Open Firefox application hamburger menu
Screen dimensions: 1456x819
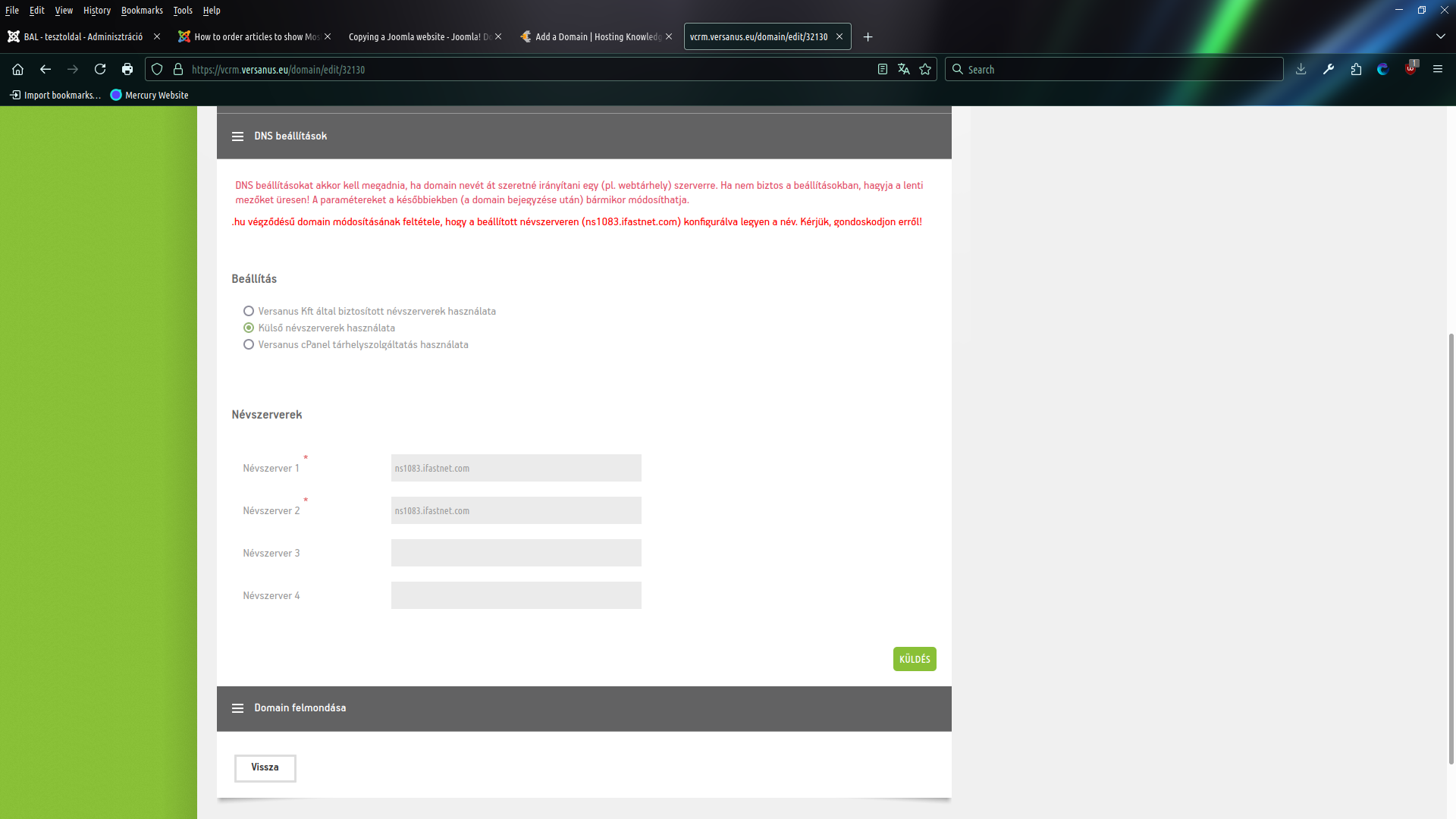[1438, 69]
